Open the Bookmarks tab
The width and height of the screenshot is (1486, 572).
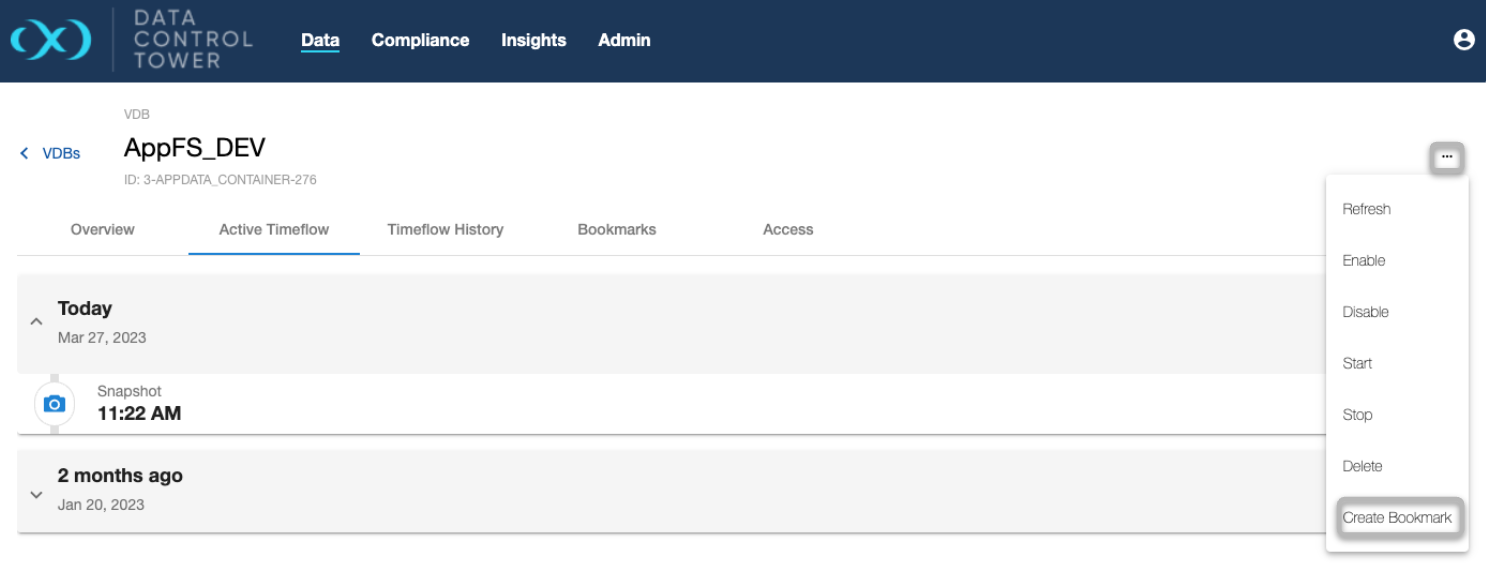(x=617, y=229)
